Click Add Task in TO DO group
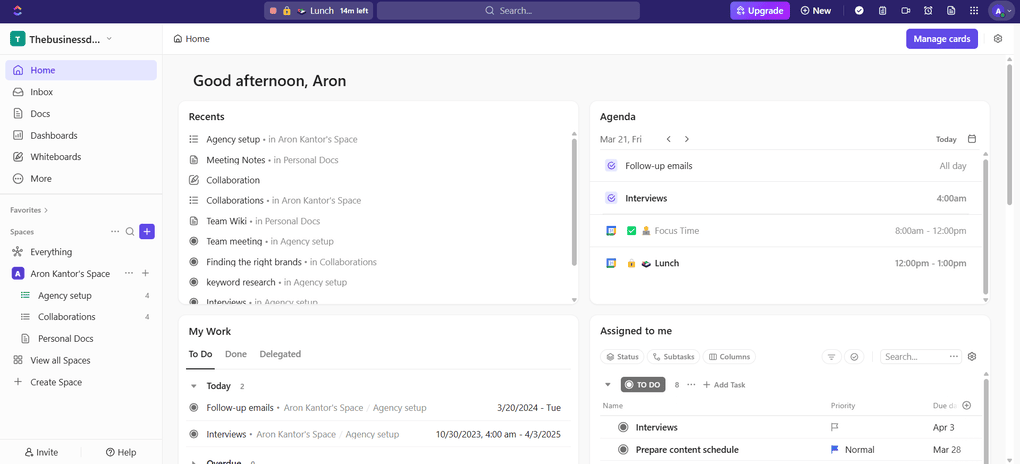 pos(724,385)
